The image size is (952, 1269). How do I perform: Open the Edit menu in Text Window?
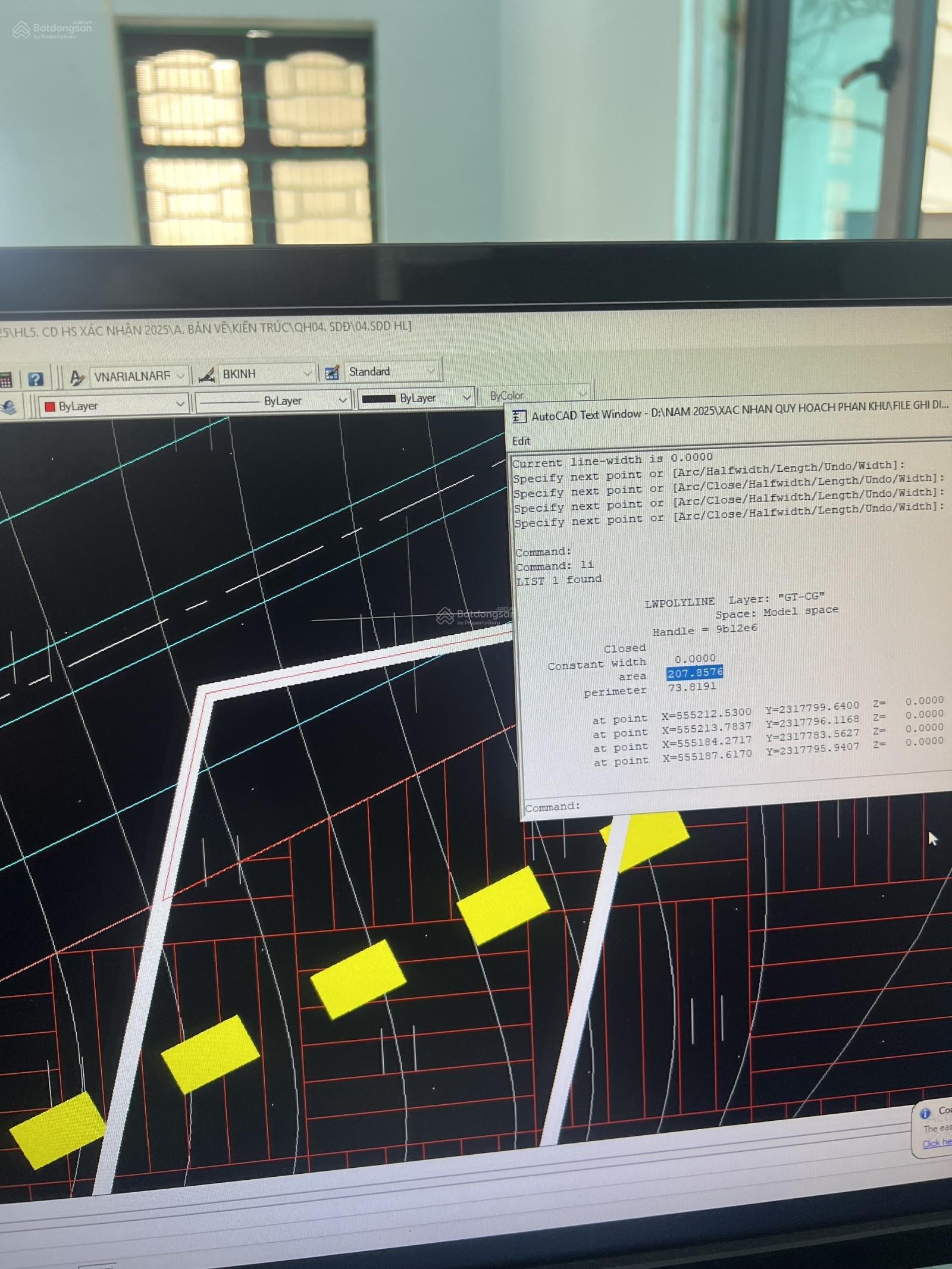click(521, 441)
